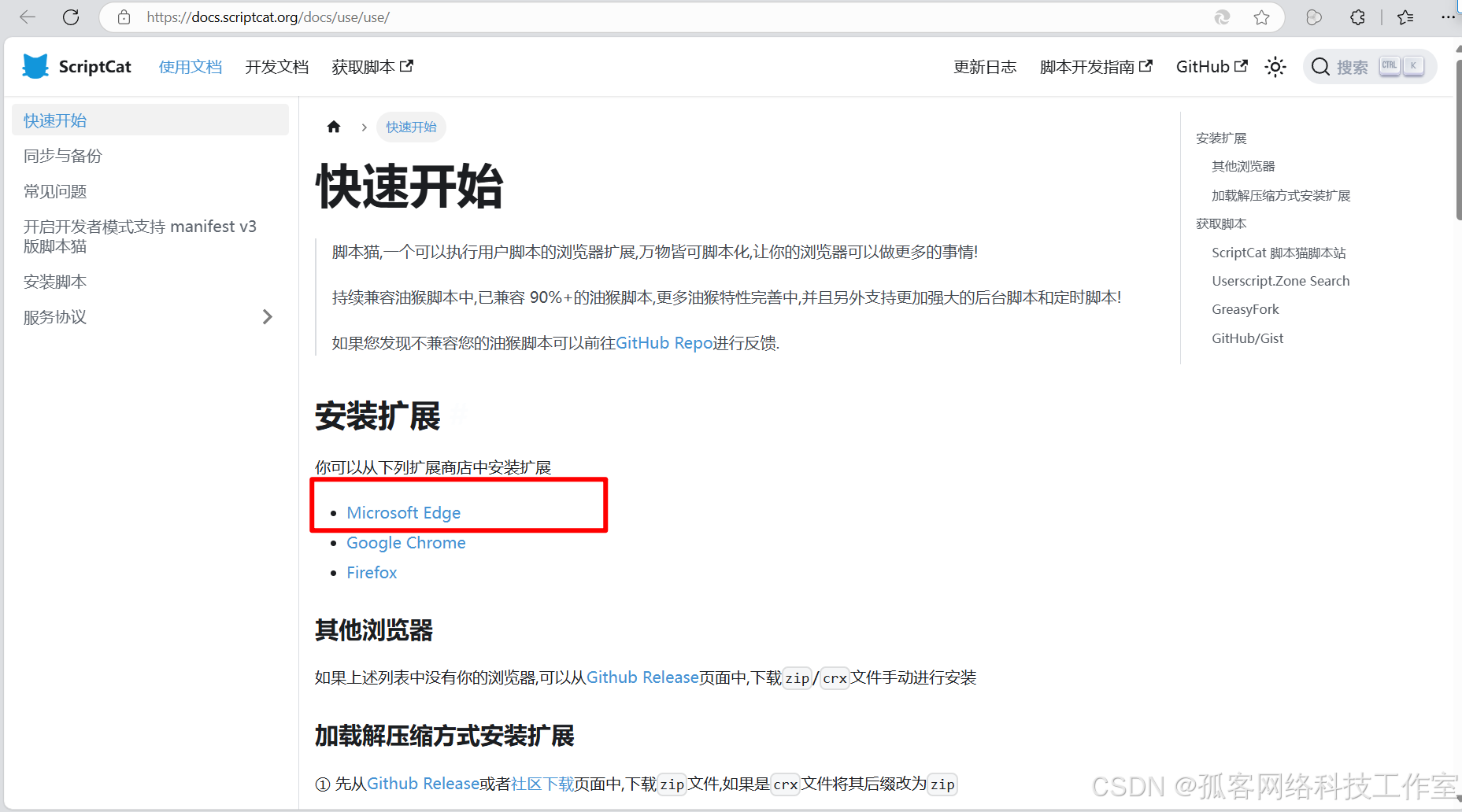The image size is (1462, 812).
Task: Jump to 安装扩展 in table of contents
Action: click(1221, 138)
